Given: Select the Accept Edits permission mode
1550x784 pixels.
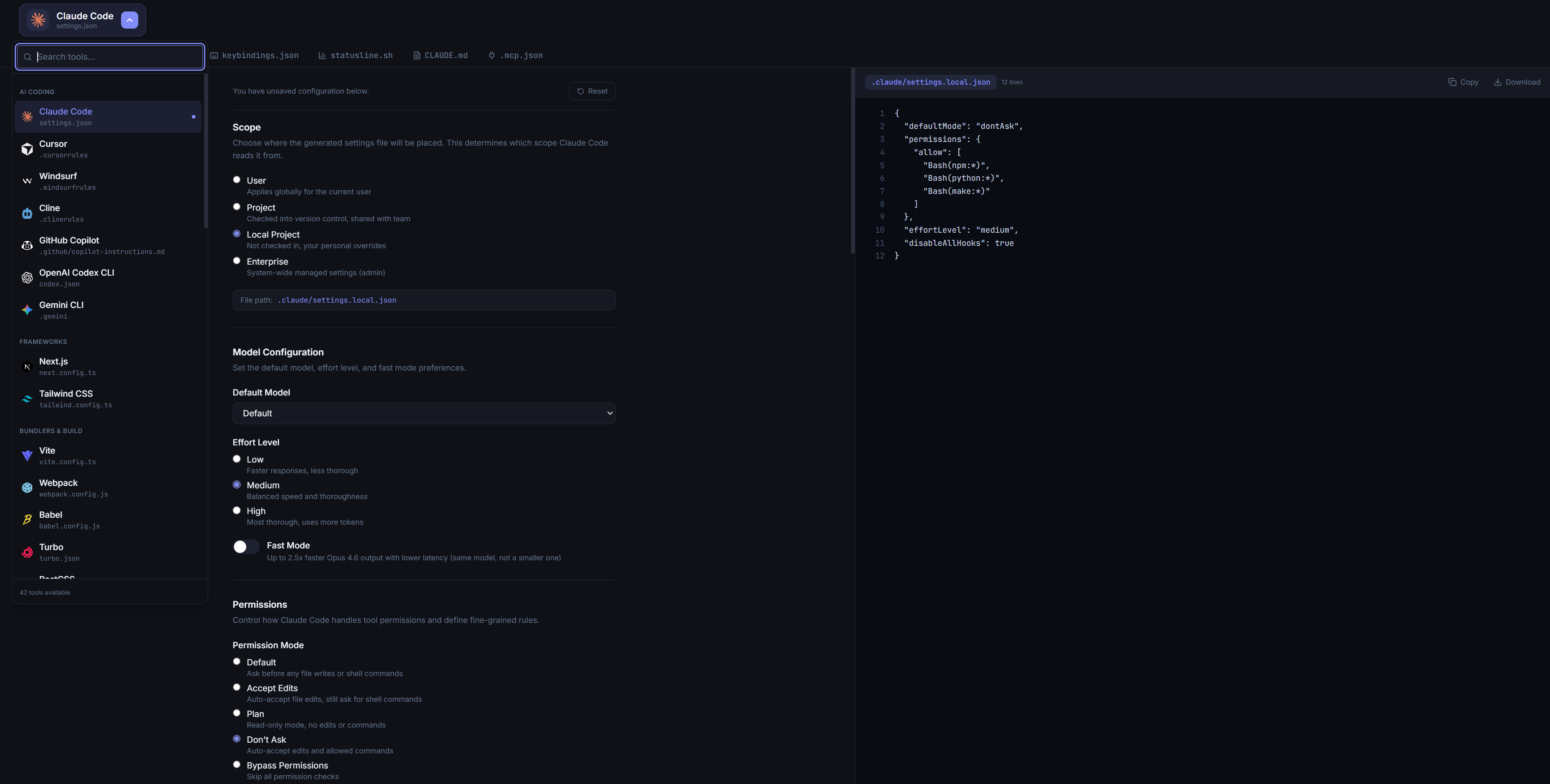Looking at the screenshot, I should click(x=236, y=687).
